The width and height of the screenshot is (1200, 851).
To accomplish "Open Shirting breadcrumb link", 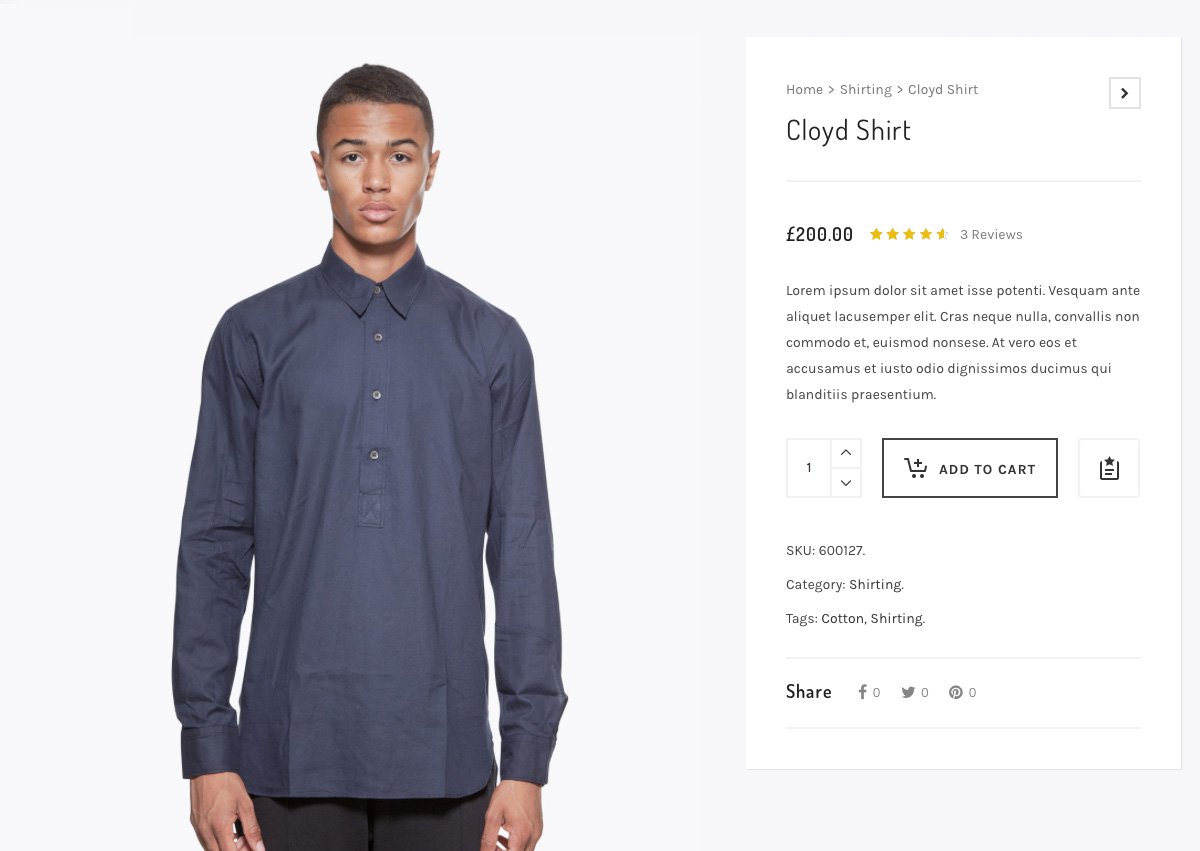I will coord(865,90).
